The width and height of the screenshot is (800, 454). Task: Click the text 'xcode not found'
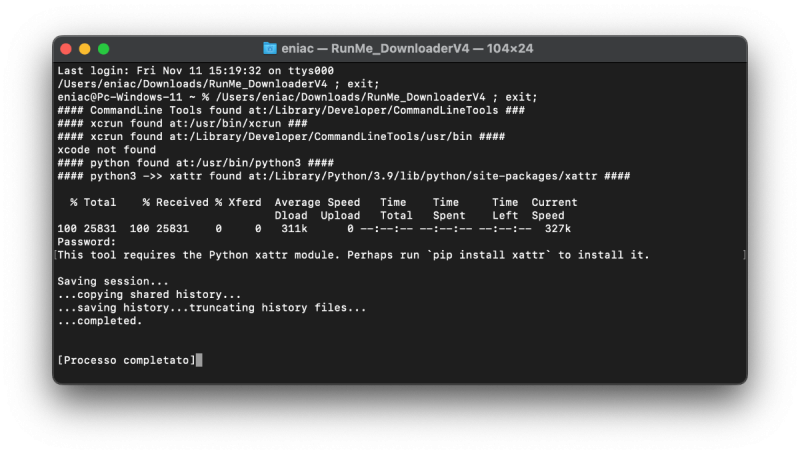(107, 150)
